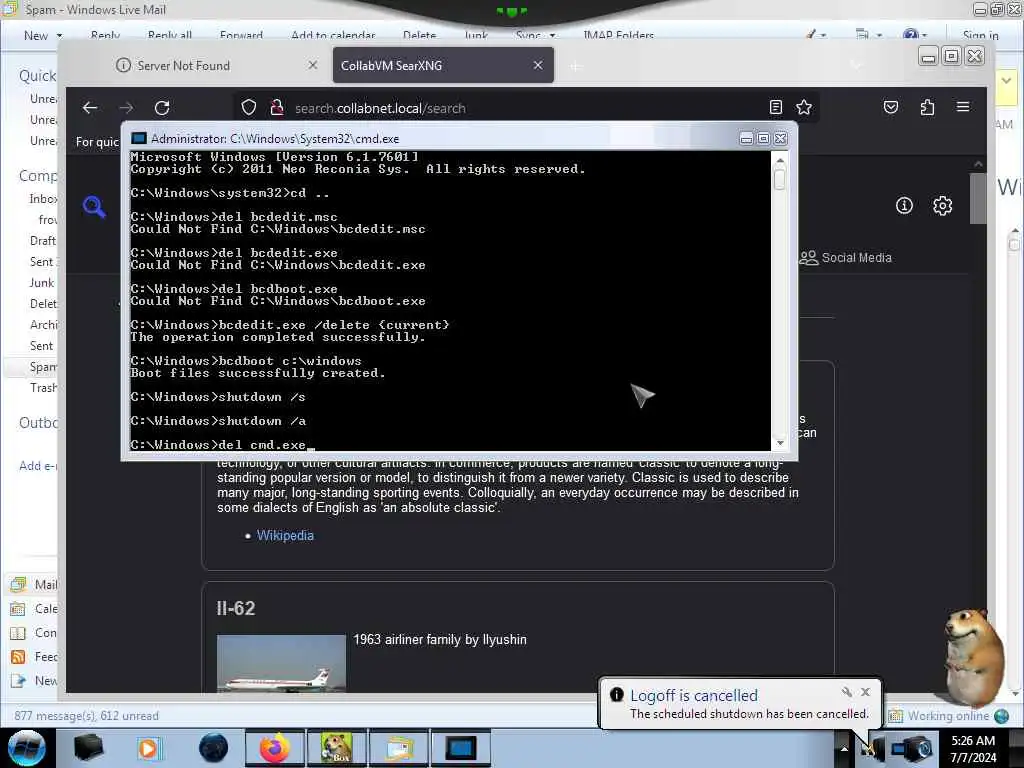The width and height of the screenshot is (1024, 768).
Task: Click the Il-62 airliner thumbnail
Action: click(281, 664)
